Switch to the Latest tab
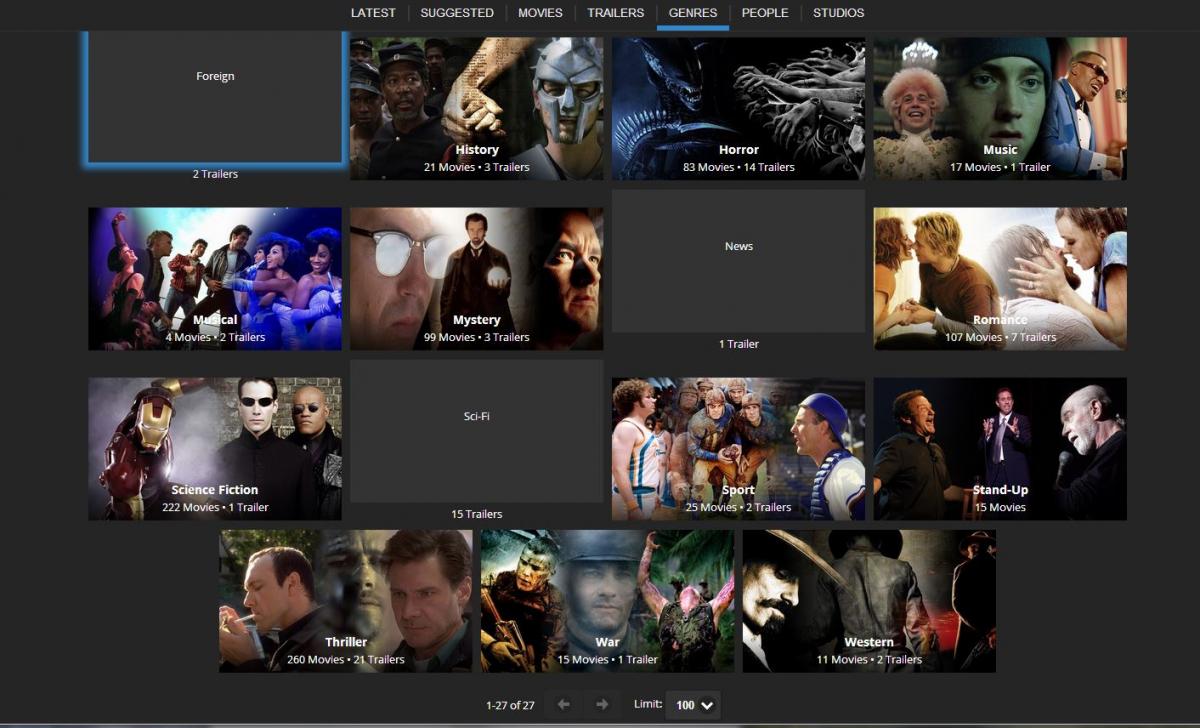 click(x=373, y=13)
